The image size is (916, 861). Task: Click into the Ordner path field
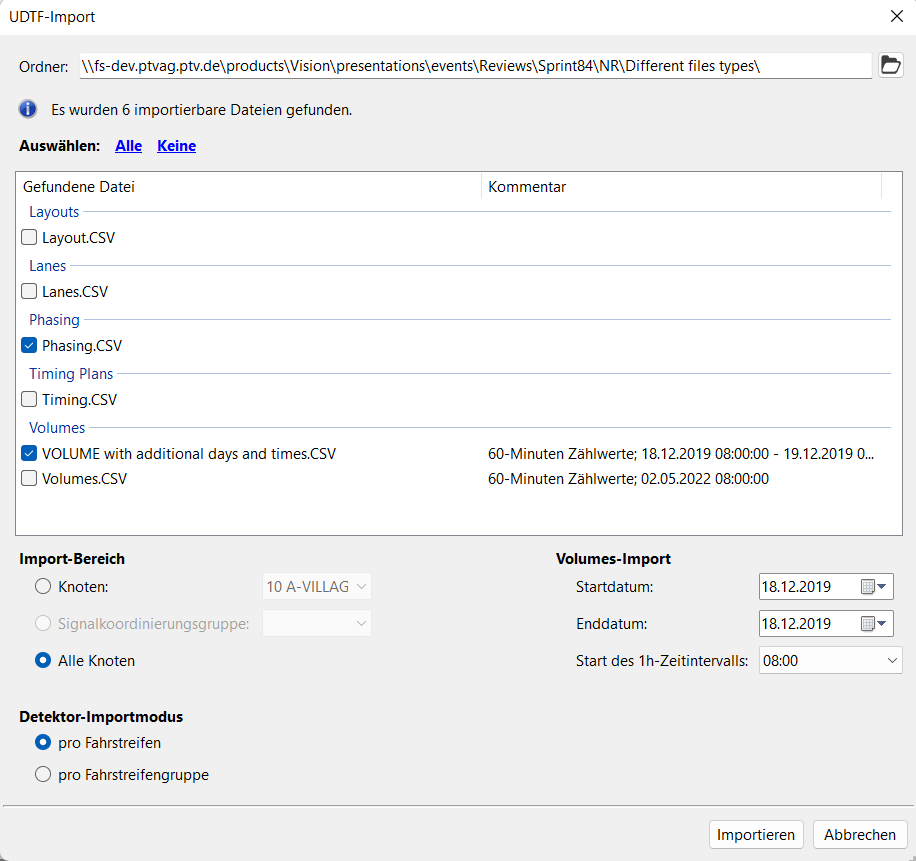474,66
